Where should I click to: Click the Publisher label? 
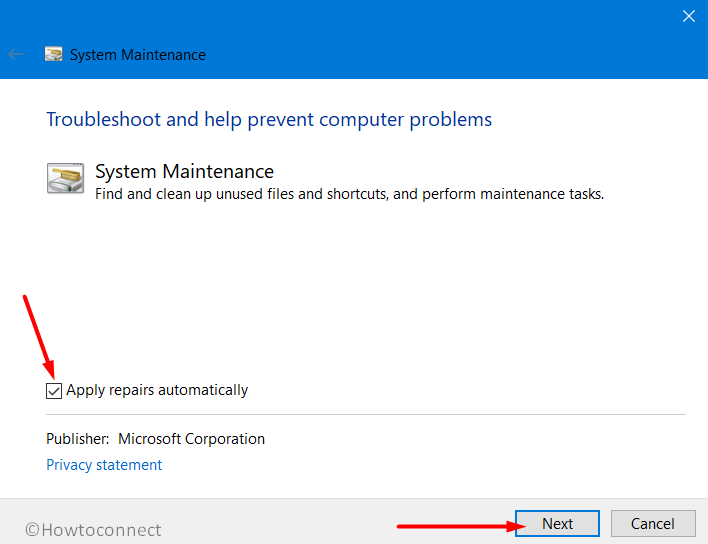[78, 439]
